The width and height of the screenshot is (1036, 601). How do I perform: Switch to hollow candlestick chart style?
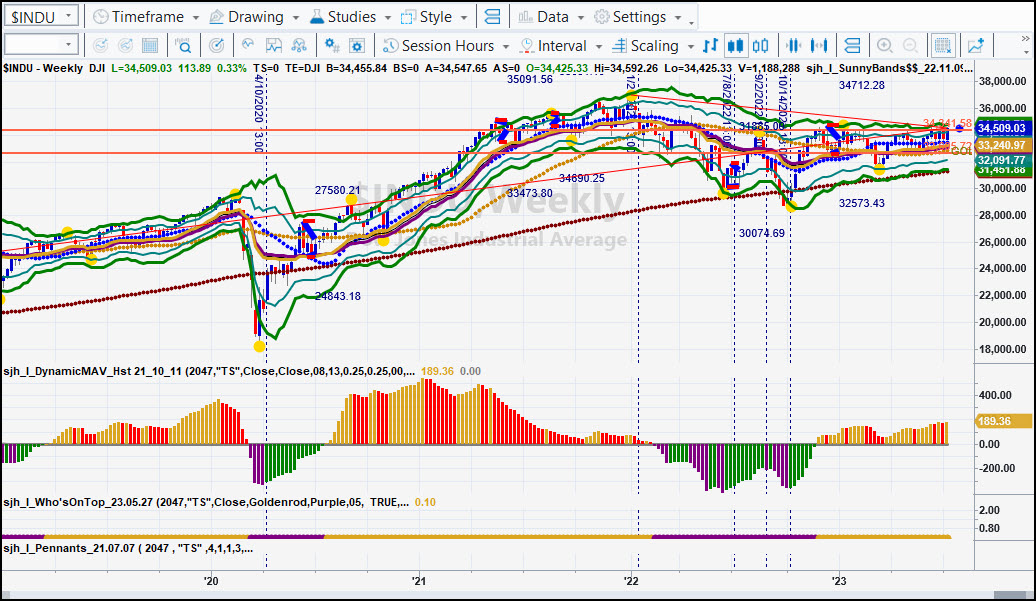tap(760, 46)
